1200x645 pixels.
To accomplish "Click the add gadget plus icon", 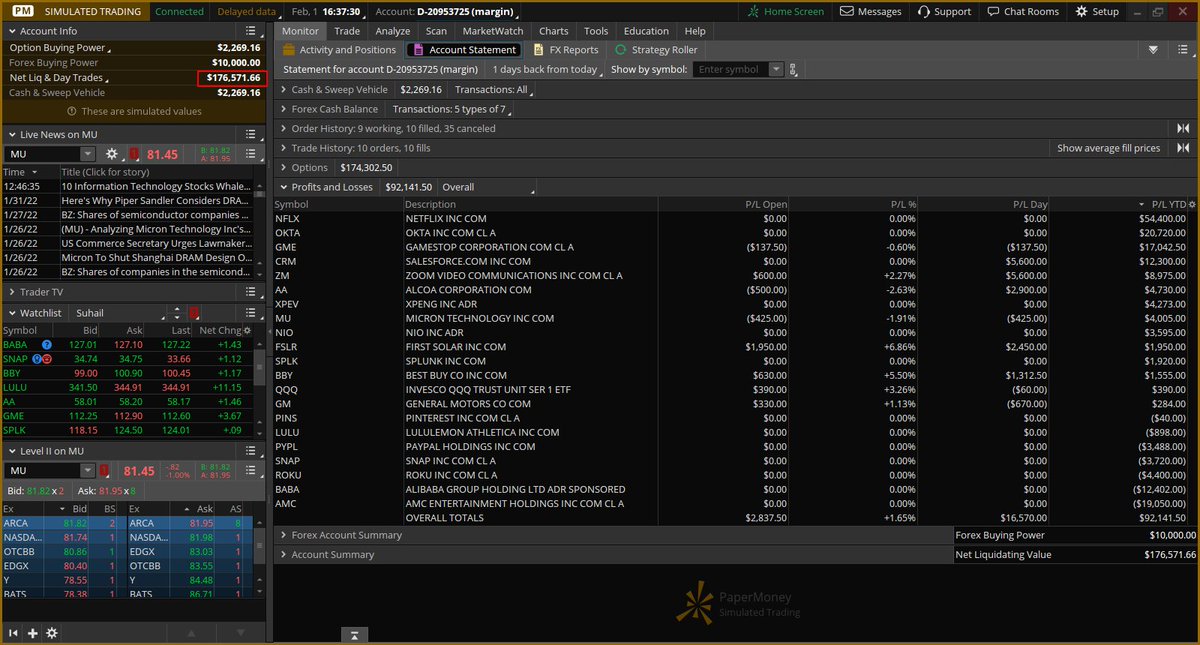I will pos(33,633).
